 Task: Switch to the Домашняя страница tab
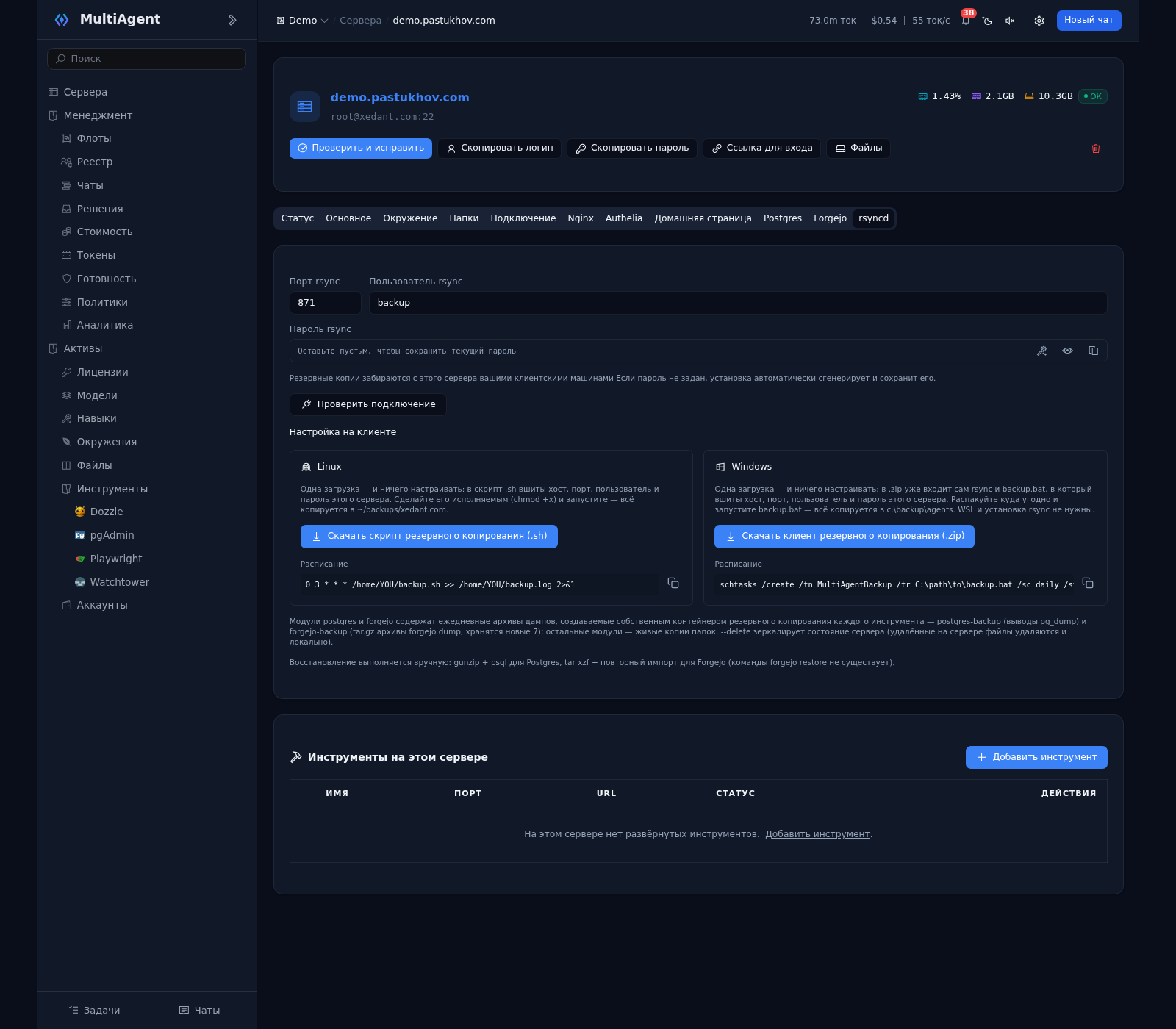pos(703,218)
